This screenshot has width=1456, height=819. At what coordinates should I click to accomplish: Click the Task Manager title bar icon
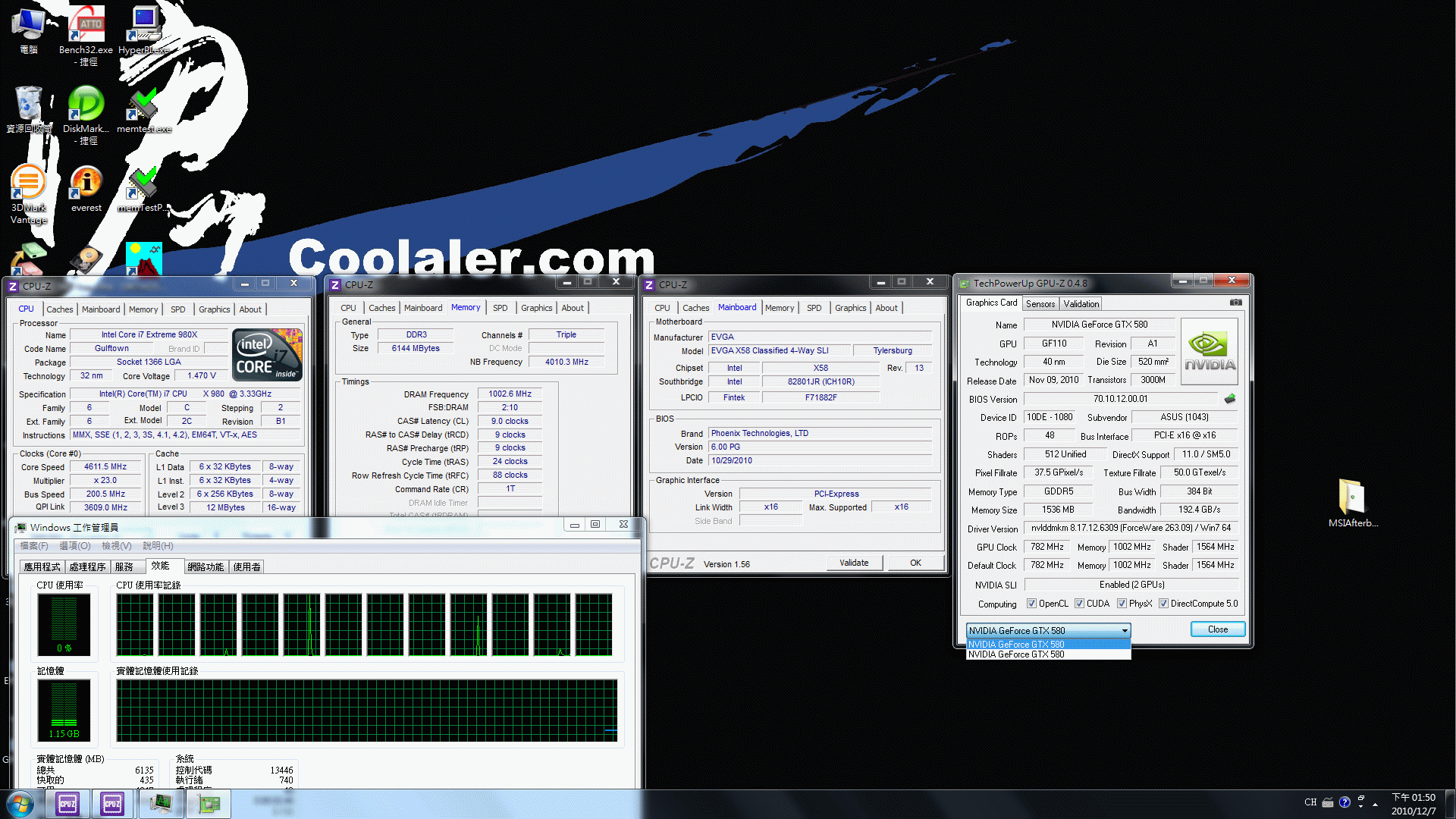pyautogui.click(x=20, y=527)
